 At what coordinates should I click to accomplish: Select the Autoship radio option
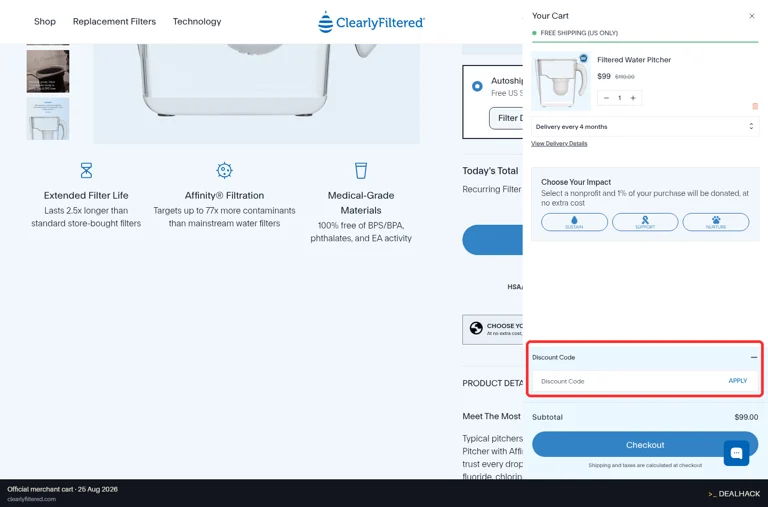click(x=477, y=86)
